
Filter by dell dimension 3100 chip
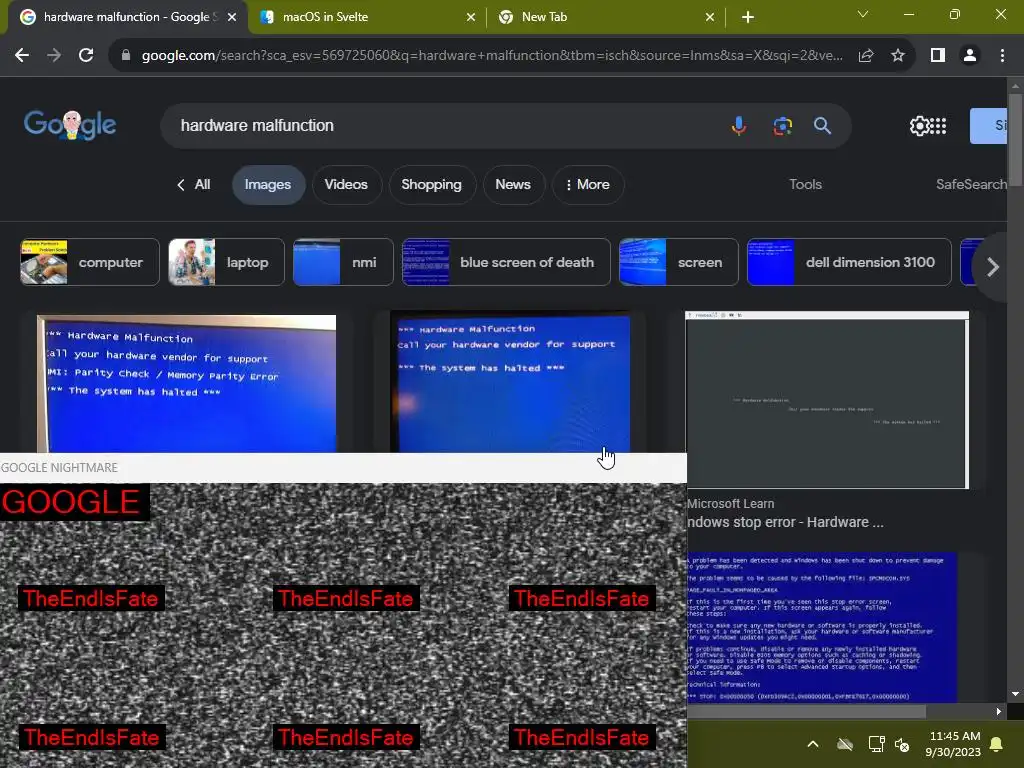(849, 262)
